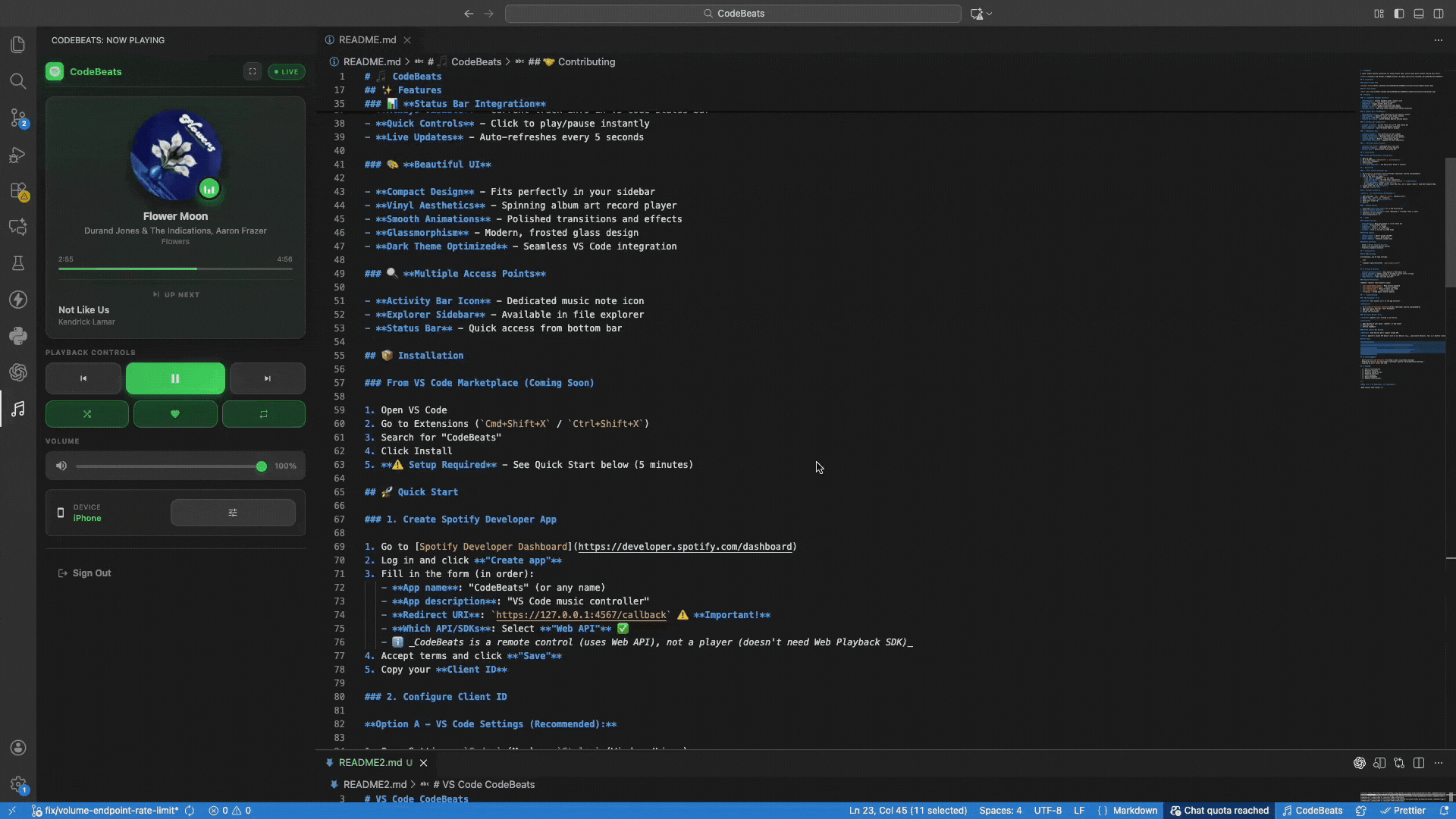Screen dimensions: 1456x819
Task: Adjust the volume slider handle
Action: pyautogui.click(x=261, y=466)
